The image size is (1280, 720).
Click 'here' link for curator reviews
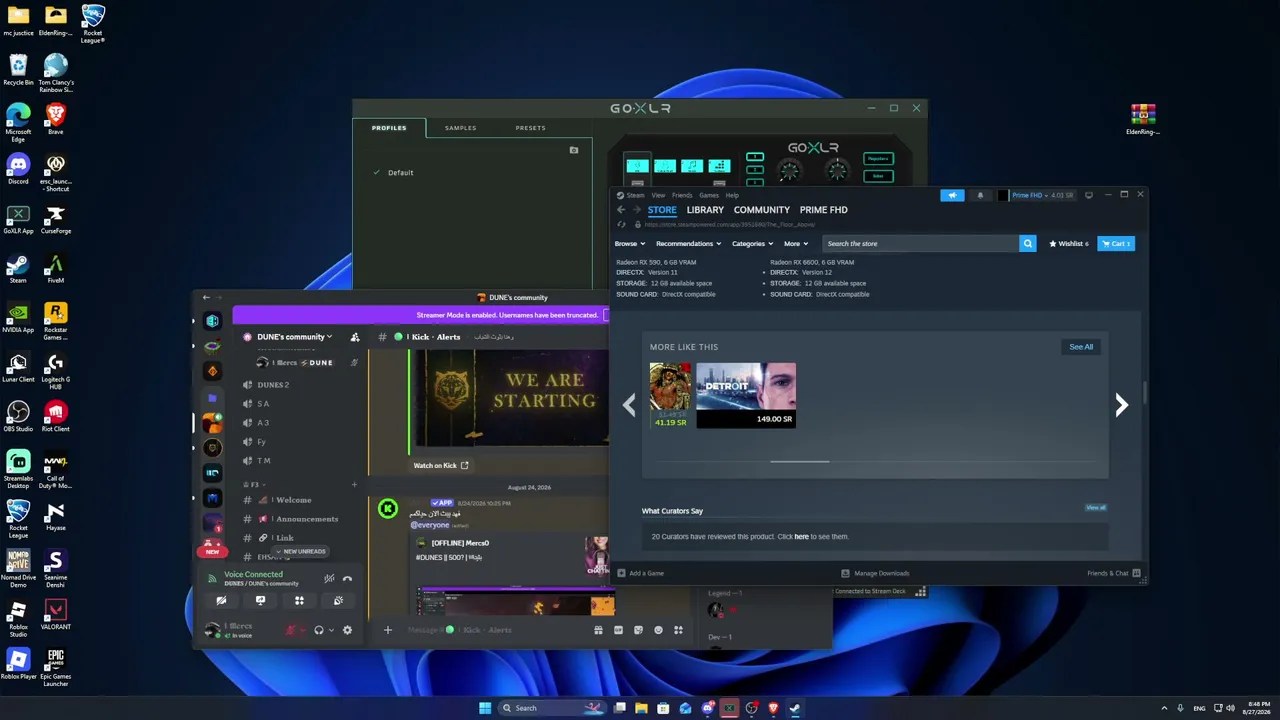click(x=801, y=537)
